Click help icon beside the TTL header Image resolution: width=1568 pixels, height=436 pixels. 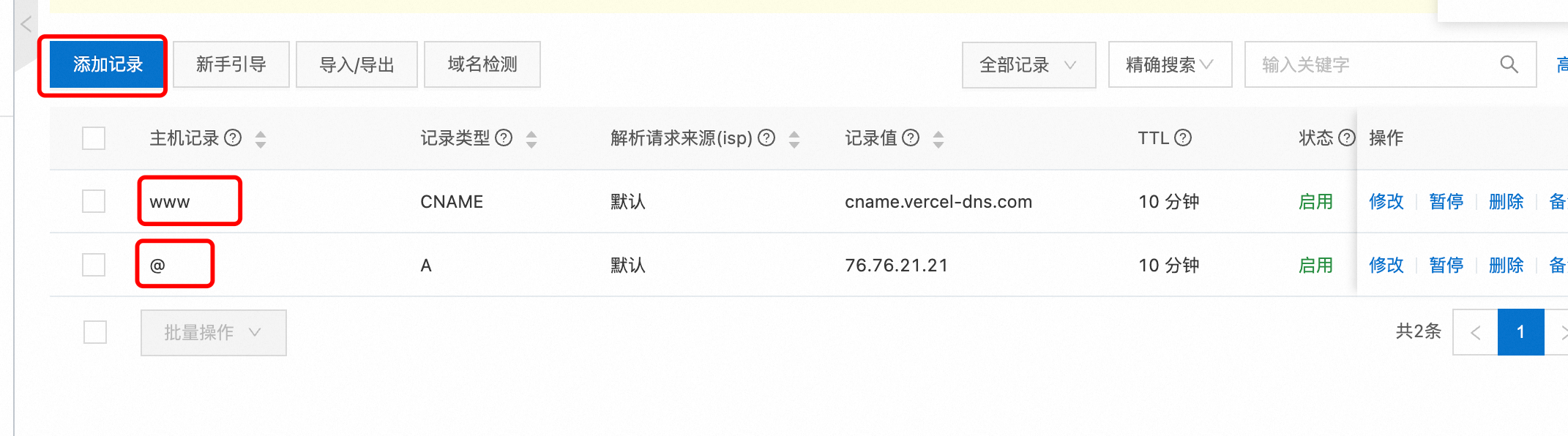point(1184,138)
